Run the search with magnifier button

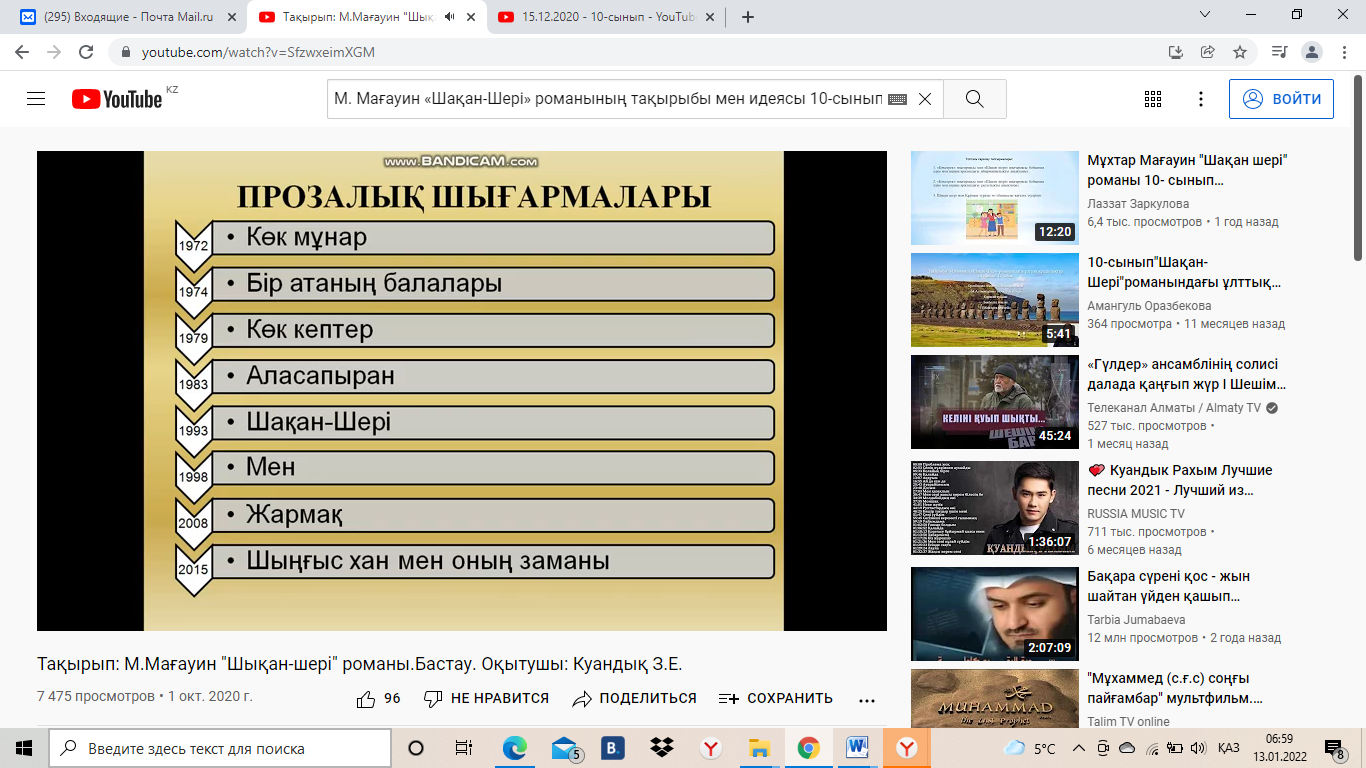[975, 99]
